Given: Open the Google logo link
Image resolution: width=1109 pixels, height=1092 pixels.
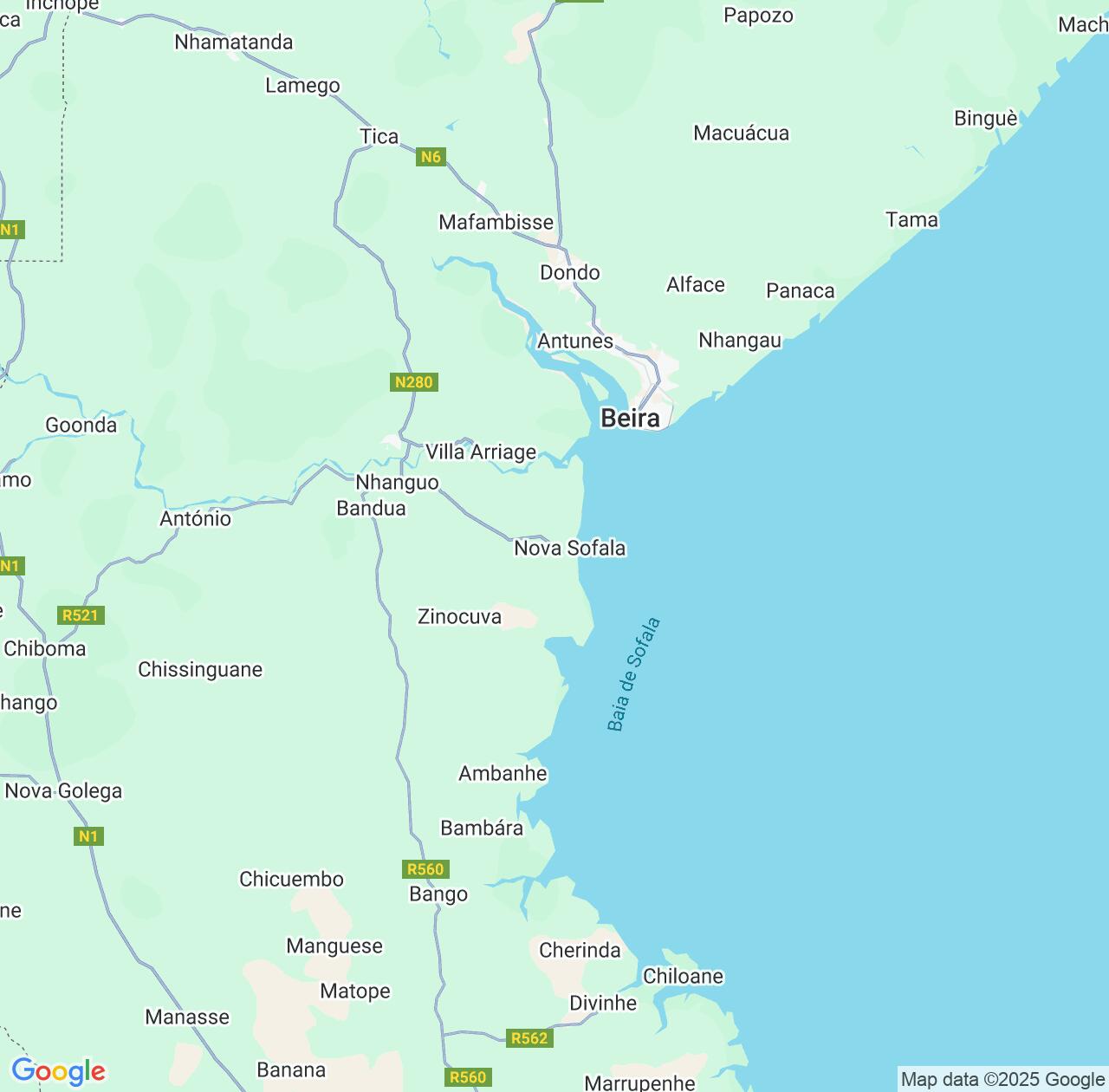Looking at the screenshot, I should pos(58,1071).
